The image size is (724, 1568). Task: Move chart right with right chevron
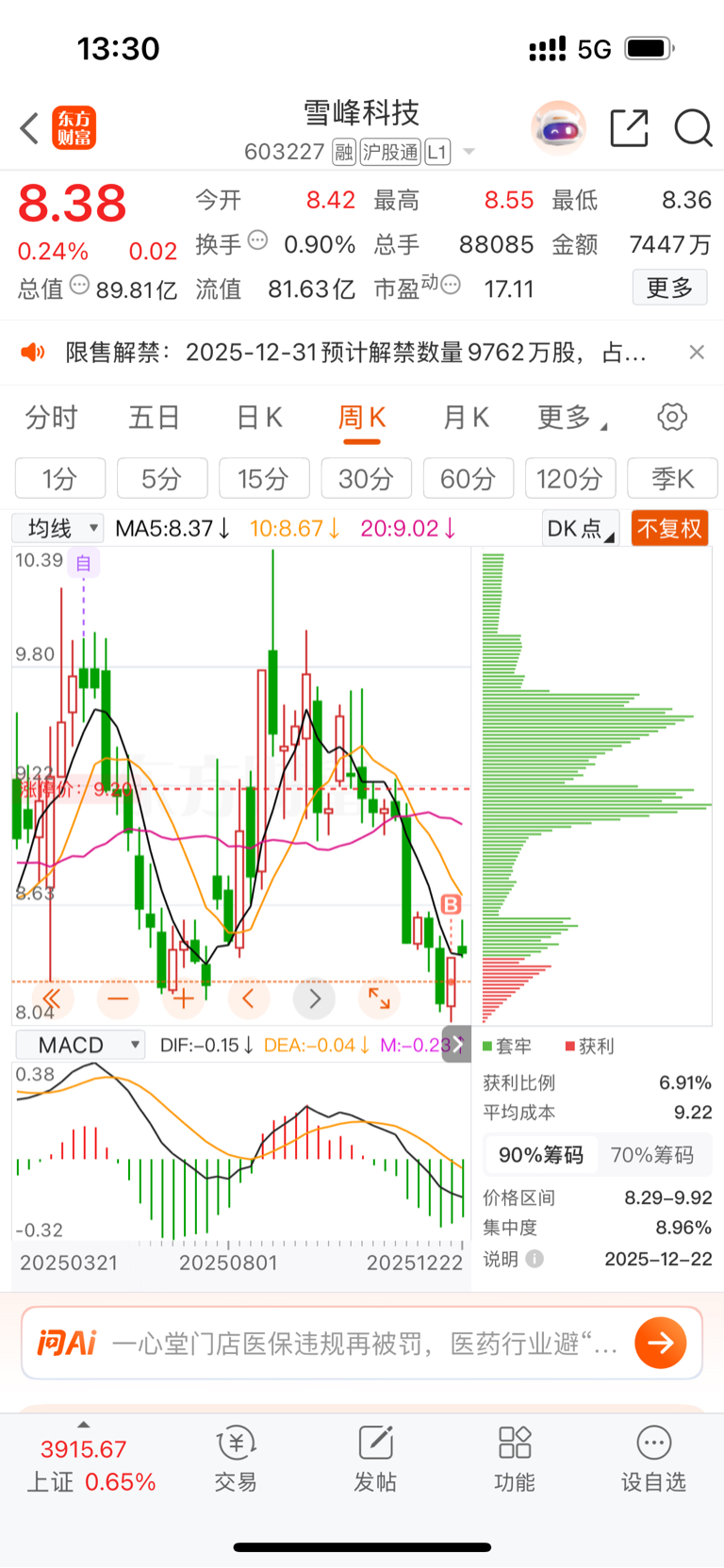point(315,999)
